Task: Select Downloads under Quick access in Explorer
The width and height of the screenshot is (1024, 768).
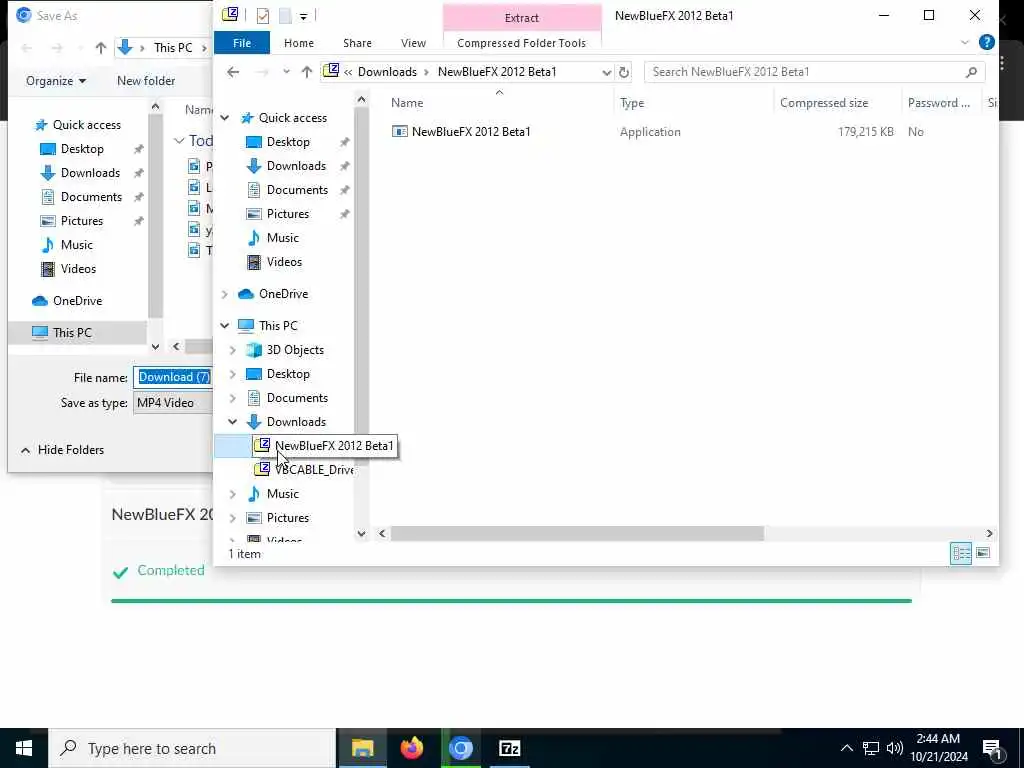Action: tap(296, 166)
